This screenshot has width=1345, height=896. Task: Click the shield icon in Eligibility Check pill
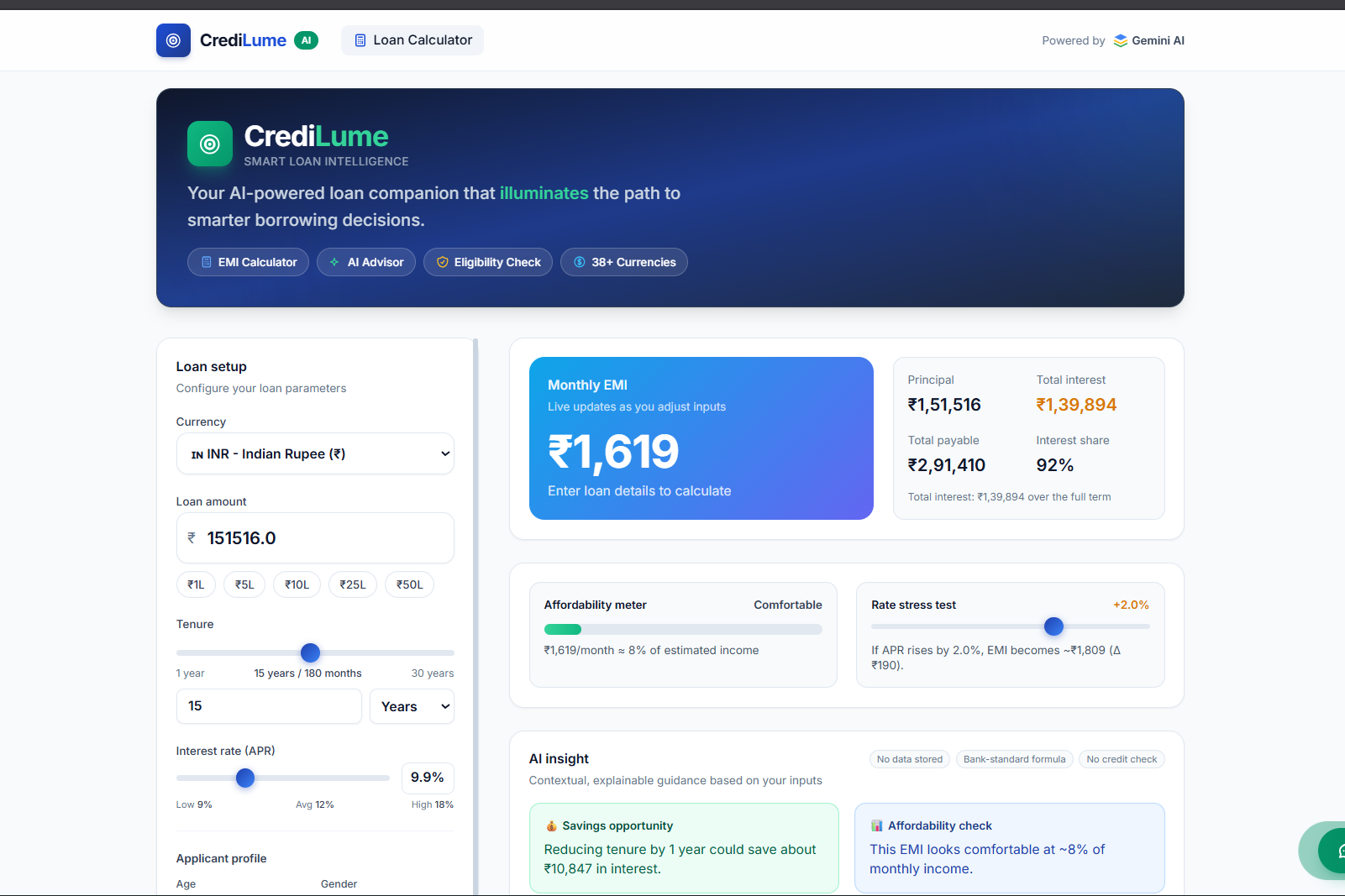pyautogui.click(x=443, y=262)
